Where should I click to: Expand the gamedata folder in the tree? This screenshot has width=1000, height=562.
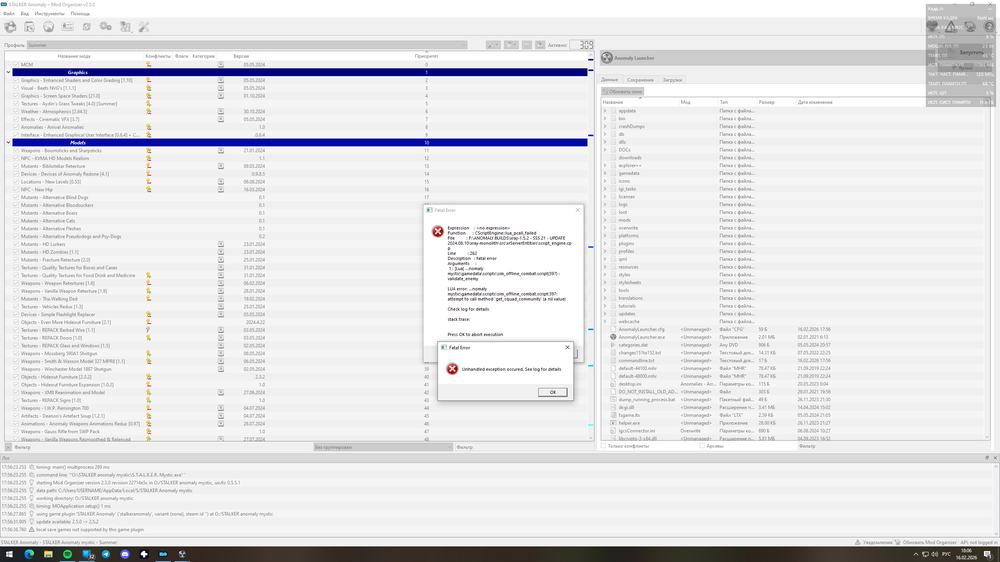click(604, 173)
